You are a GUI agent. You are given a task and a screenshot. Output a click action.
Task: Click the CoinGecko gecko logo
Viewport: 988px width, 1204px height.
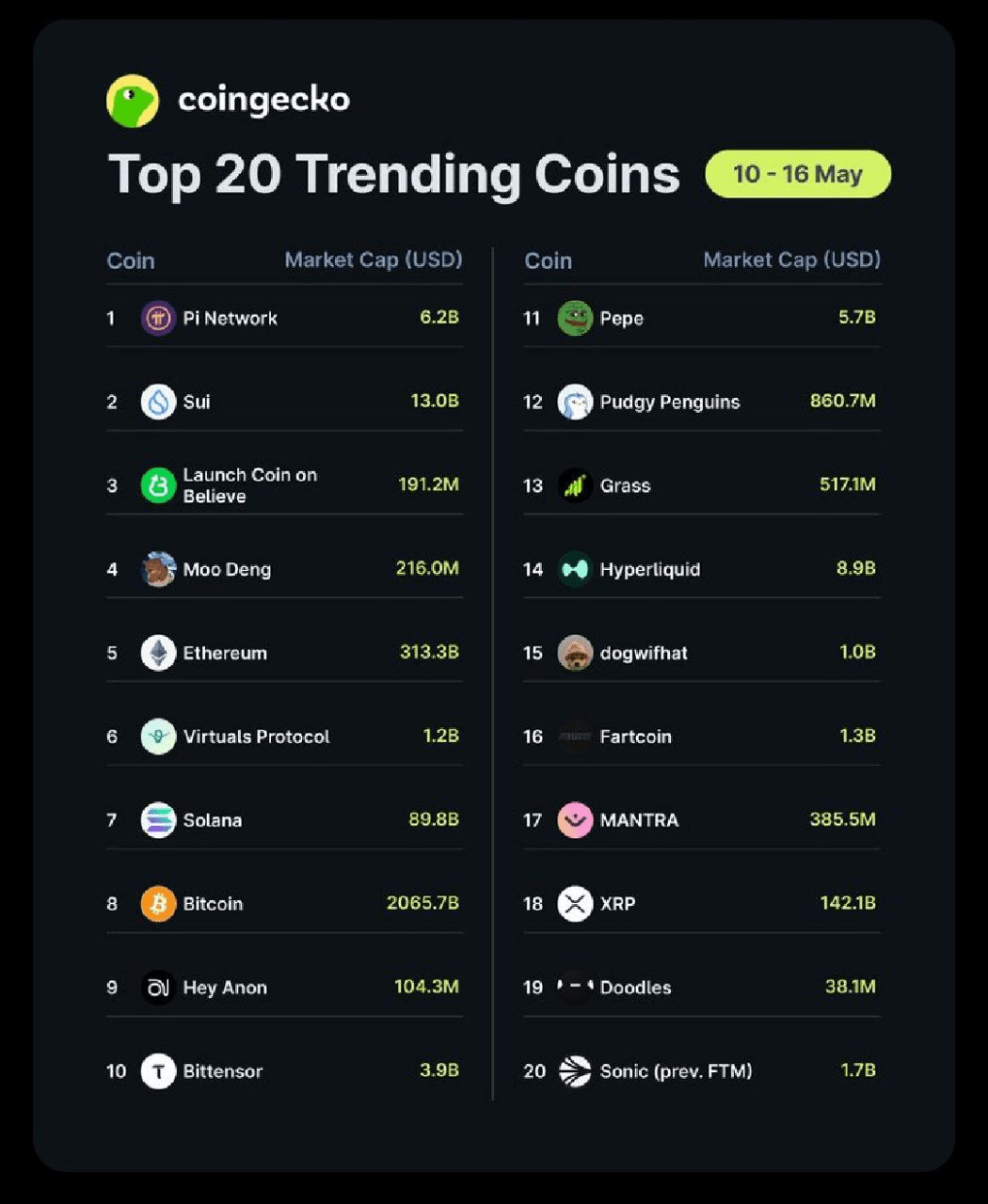point(133,101)
